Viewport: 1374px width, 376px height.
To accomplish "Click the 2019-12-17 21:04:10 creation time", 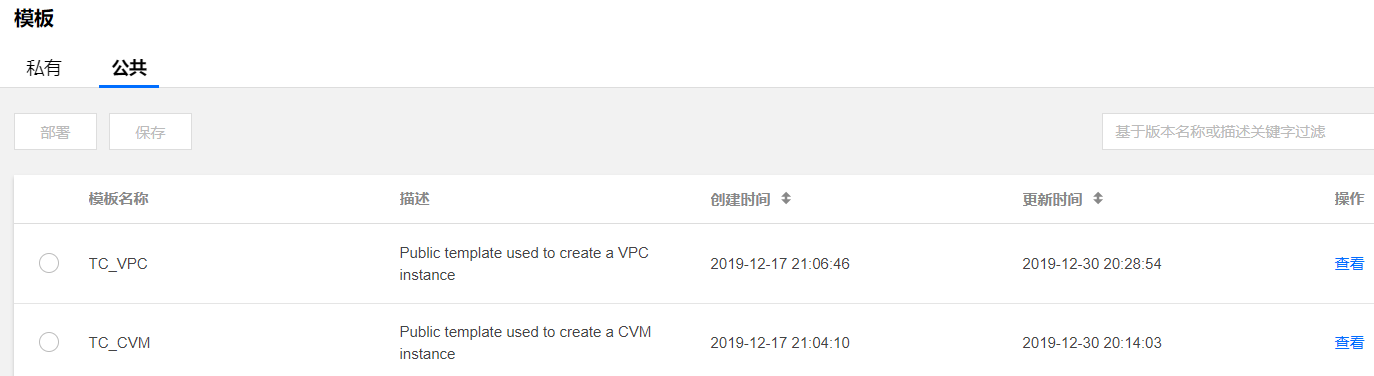I will click(780, 343).
